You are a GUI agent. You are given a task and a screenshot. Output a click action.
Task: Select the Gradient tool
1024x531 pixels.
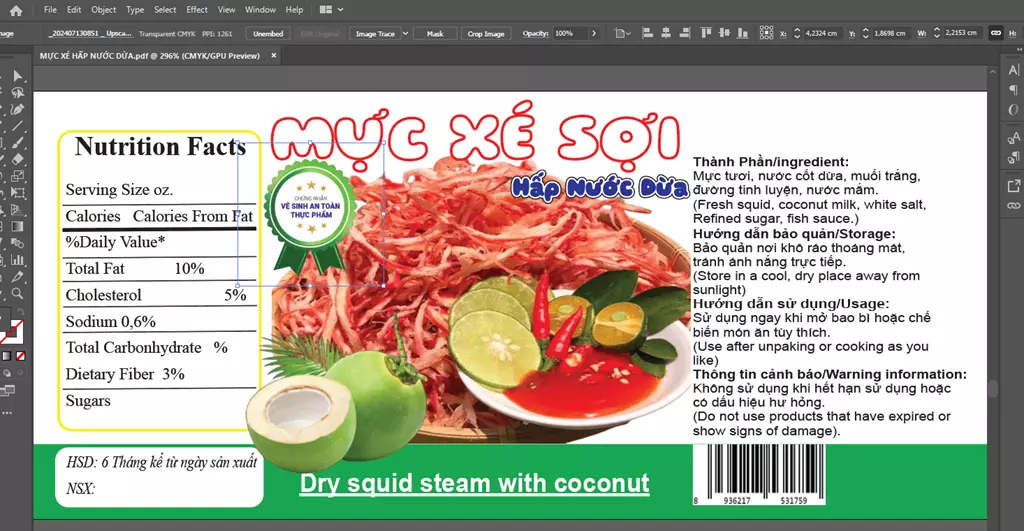tap(18, 226)
